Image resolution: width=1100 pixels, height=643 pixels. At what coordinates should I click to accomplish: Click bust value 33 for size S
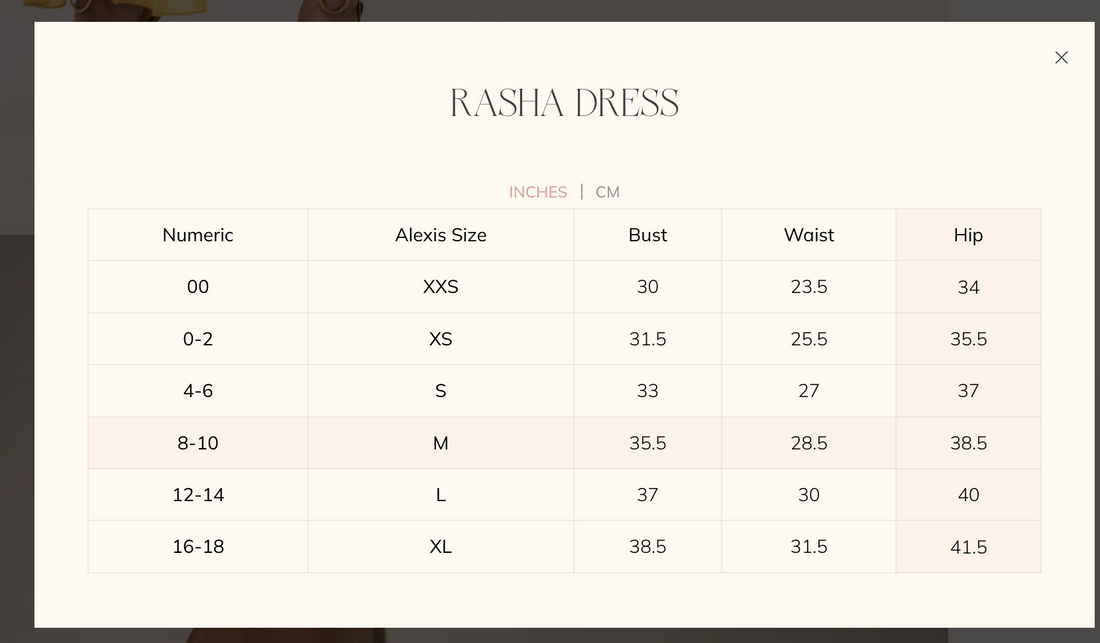tap(648, 391)
